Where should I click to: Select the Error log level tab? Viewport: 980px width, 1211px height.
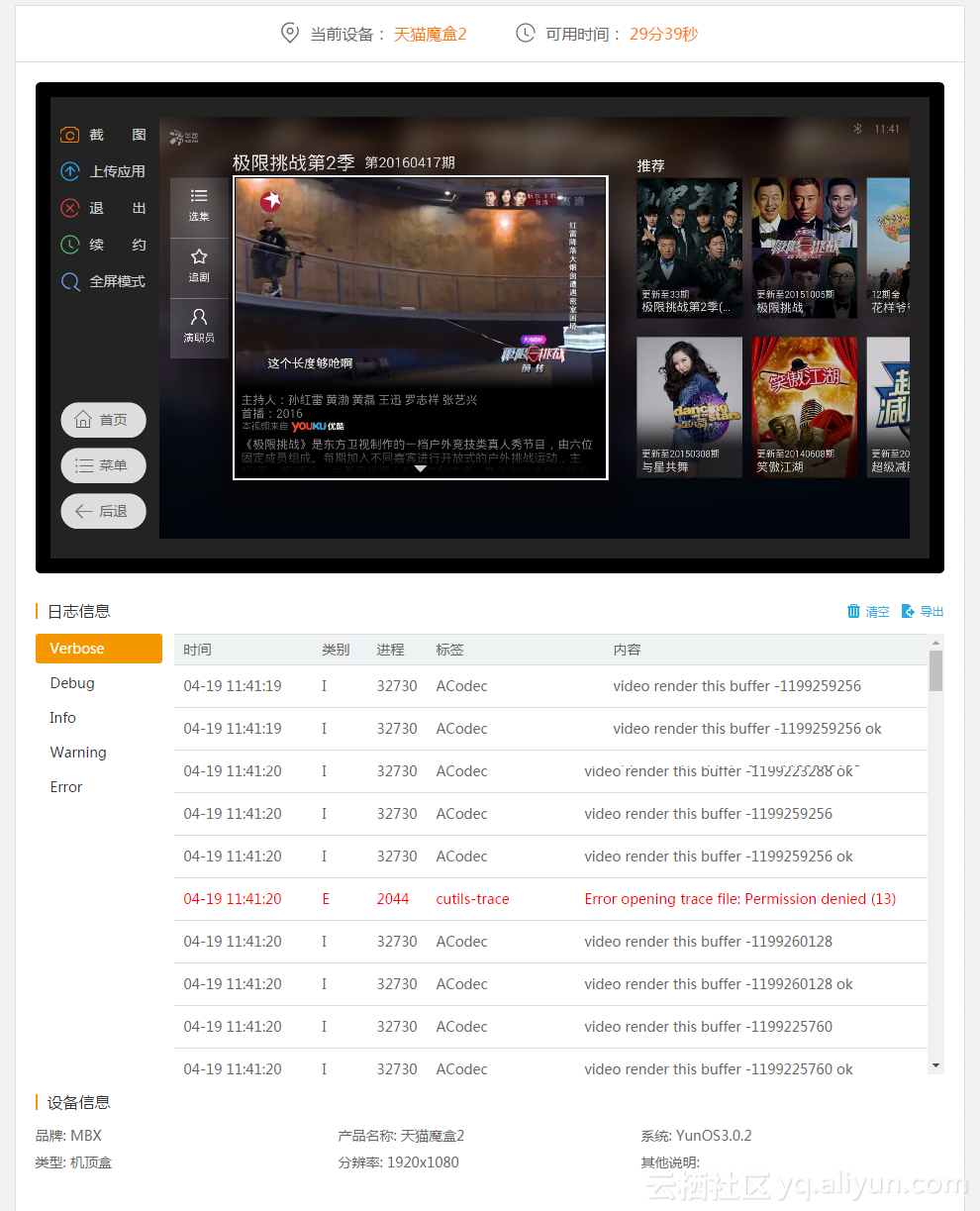click(66, 787)
